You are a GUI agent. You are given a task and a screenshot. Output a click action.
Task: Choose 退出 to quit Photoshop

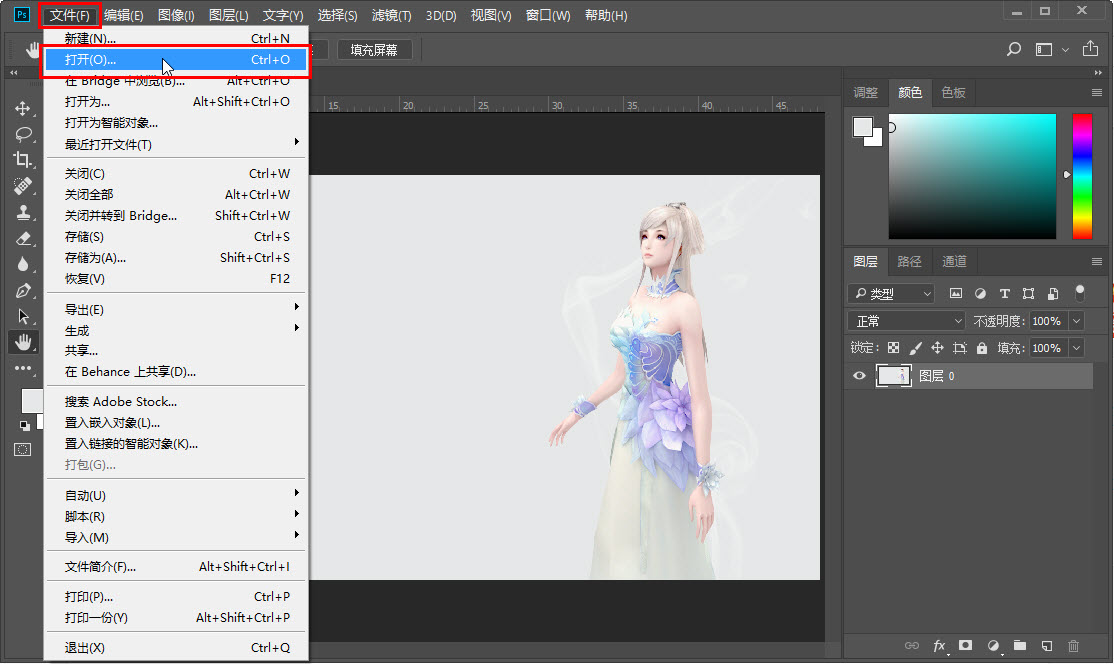pyautogui.click(x=176, y=648)
